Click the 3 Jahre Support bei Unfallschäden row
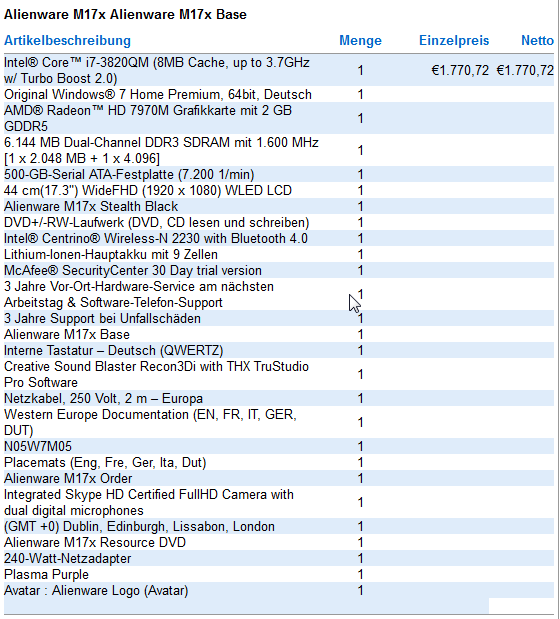The width and height of the screenshot is (560, 619). point(279,318)
